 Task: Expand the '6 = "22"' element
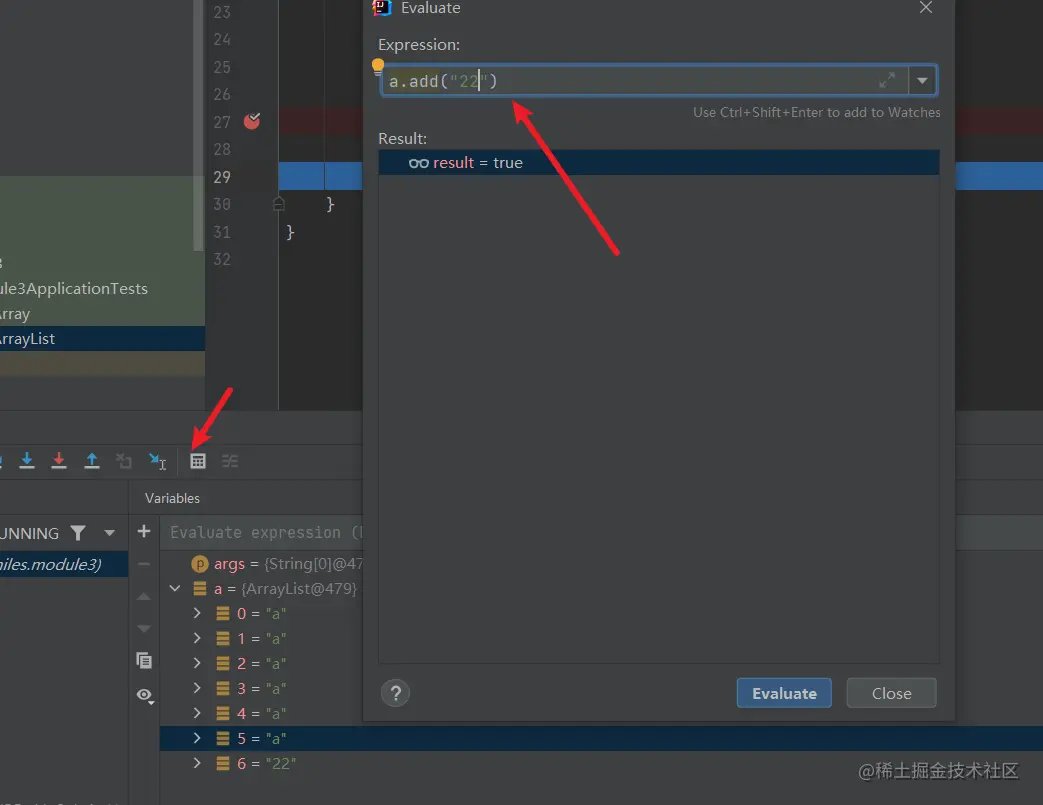click(197, 763)
